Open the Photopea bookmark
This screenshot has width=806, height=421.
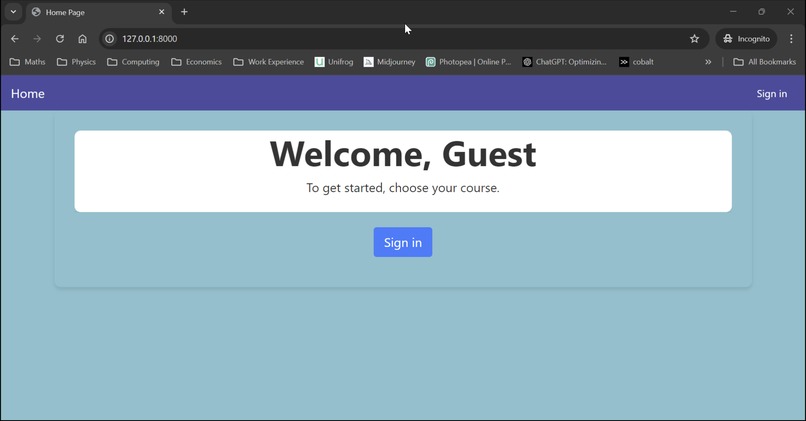tap(468, 62)
